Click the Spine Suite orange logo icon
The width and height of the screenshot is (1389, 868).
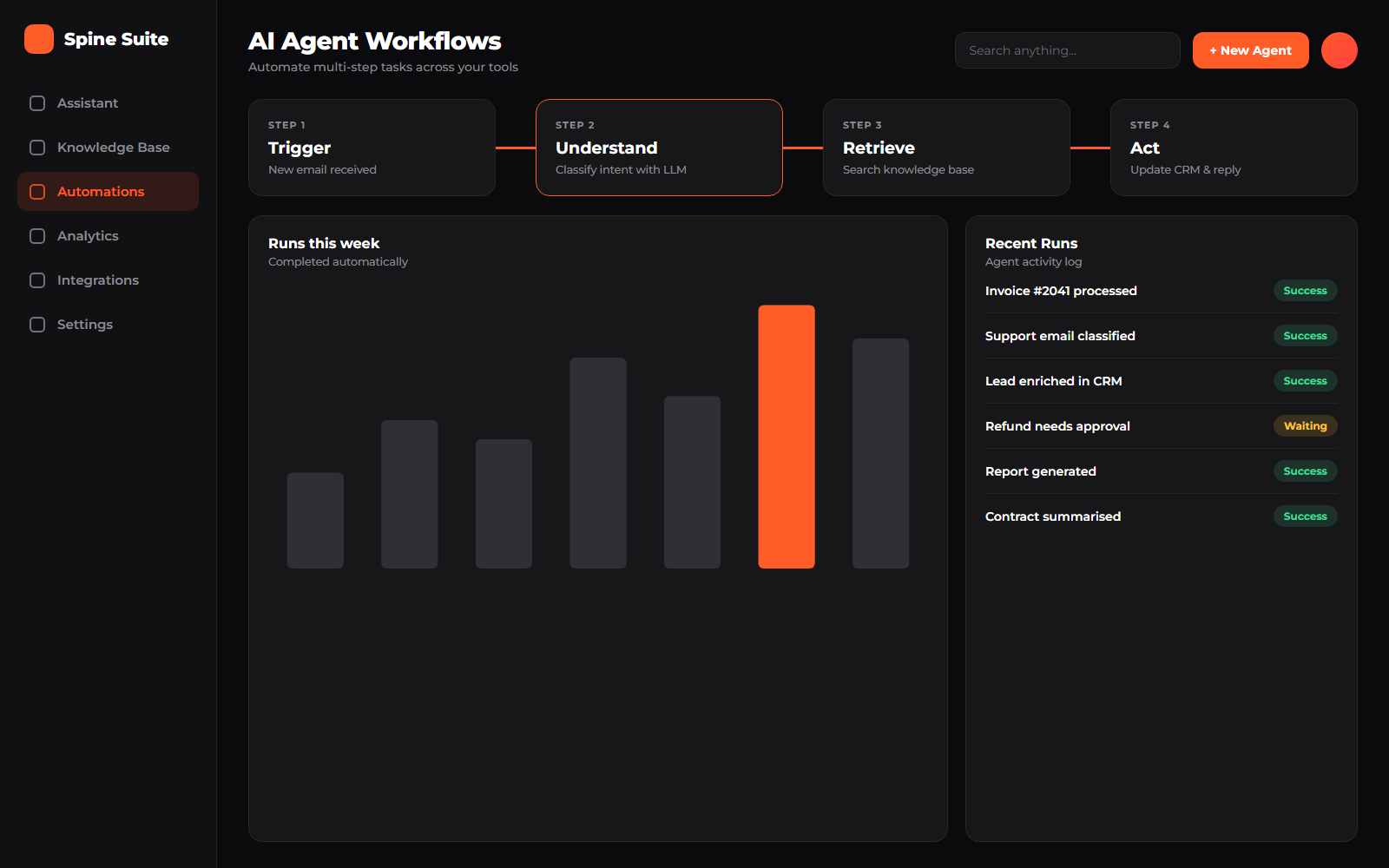39,39
